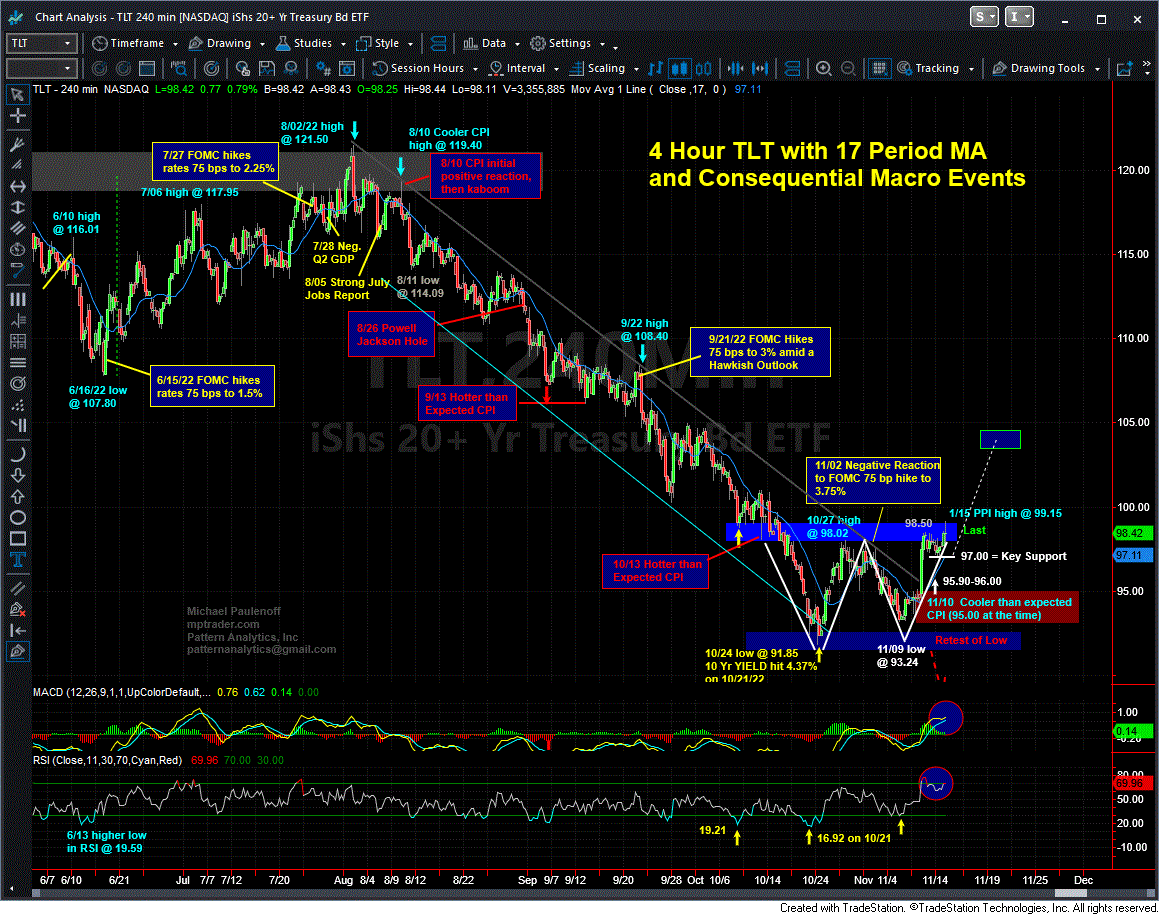
Task: Open the Style menu
Action: (378, 44)
